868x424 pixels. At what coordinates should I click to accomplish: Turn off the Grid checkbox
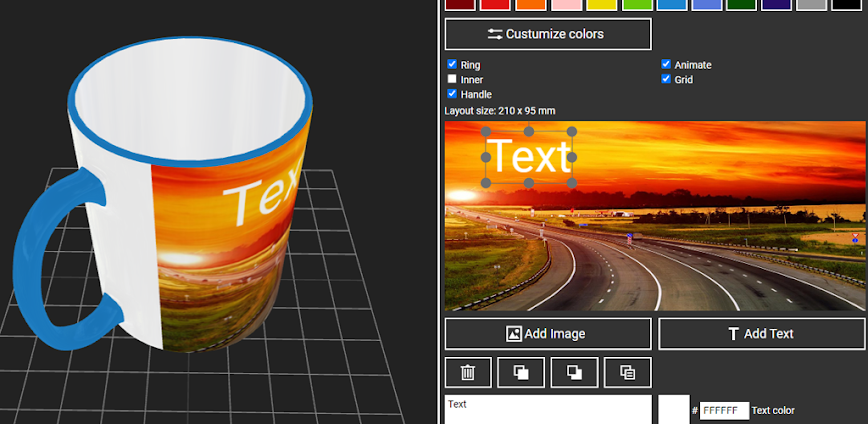(666, 79)
